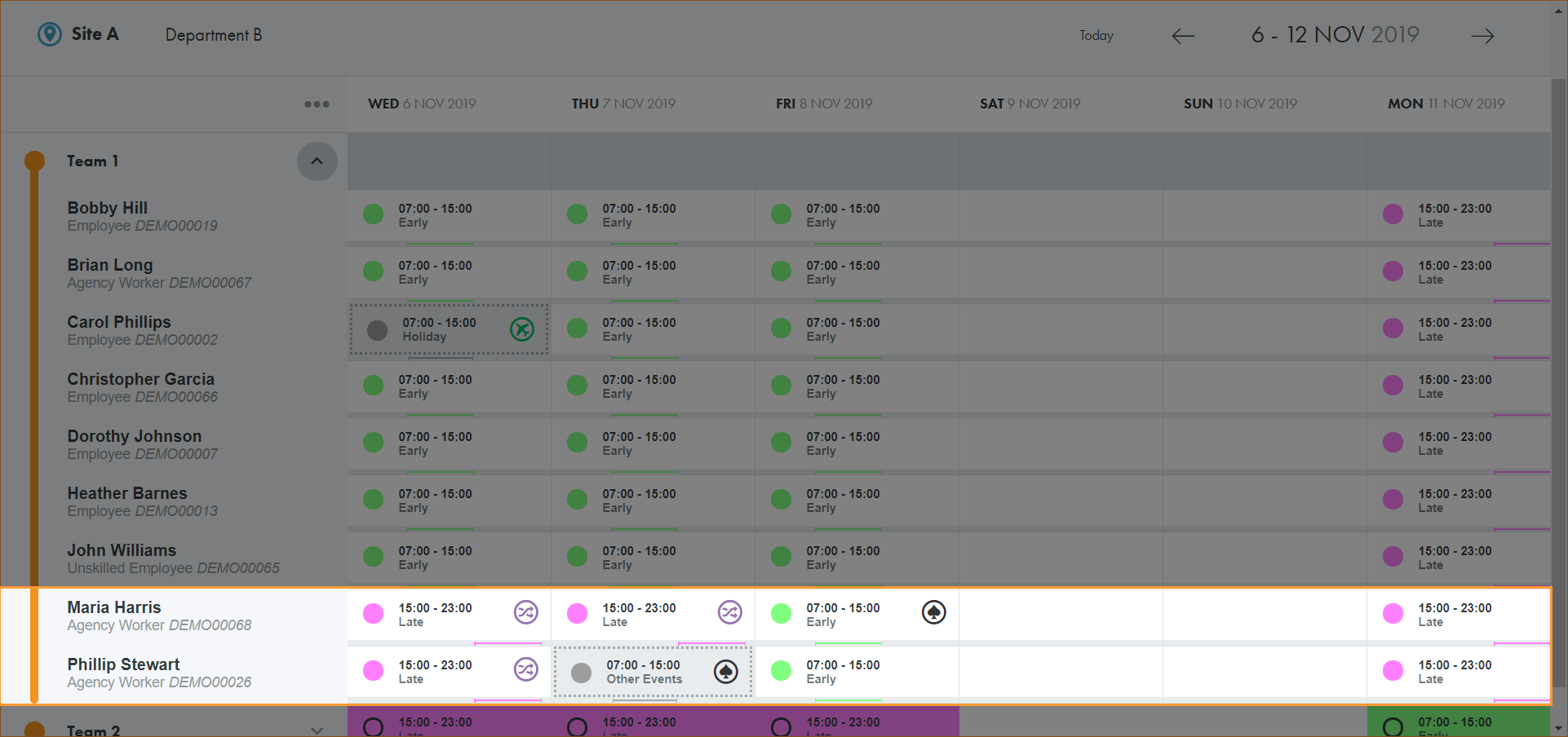The image size is (1568, 737).
Task: Click the spade icon on Maria Harris's Friday shift
Action: (x=934, y=612)
